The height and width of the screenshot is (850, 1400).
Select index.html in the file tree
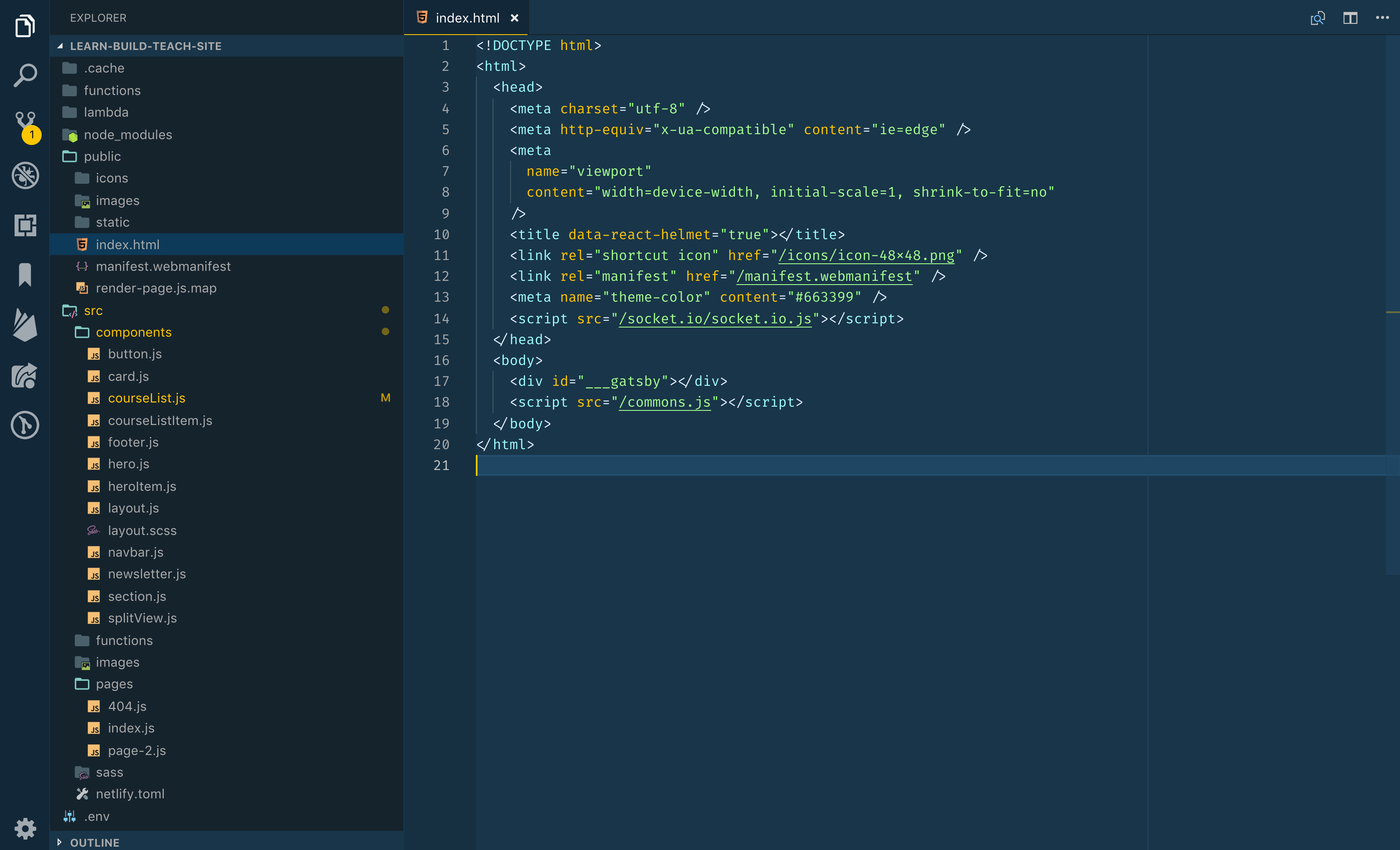pos(227,244)
